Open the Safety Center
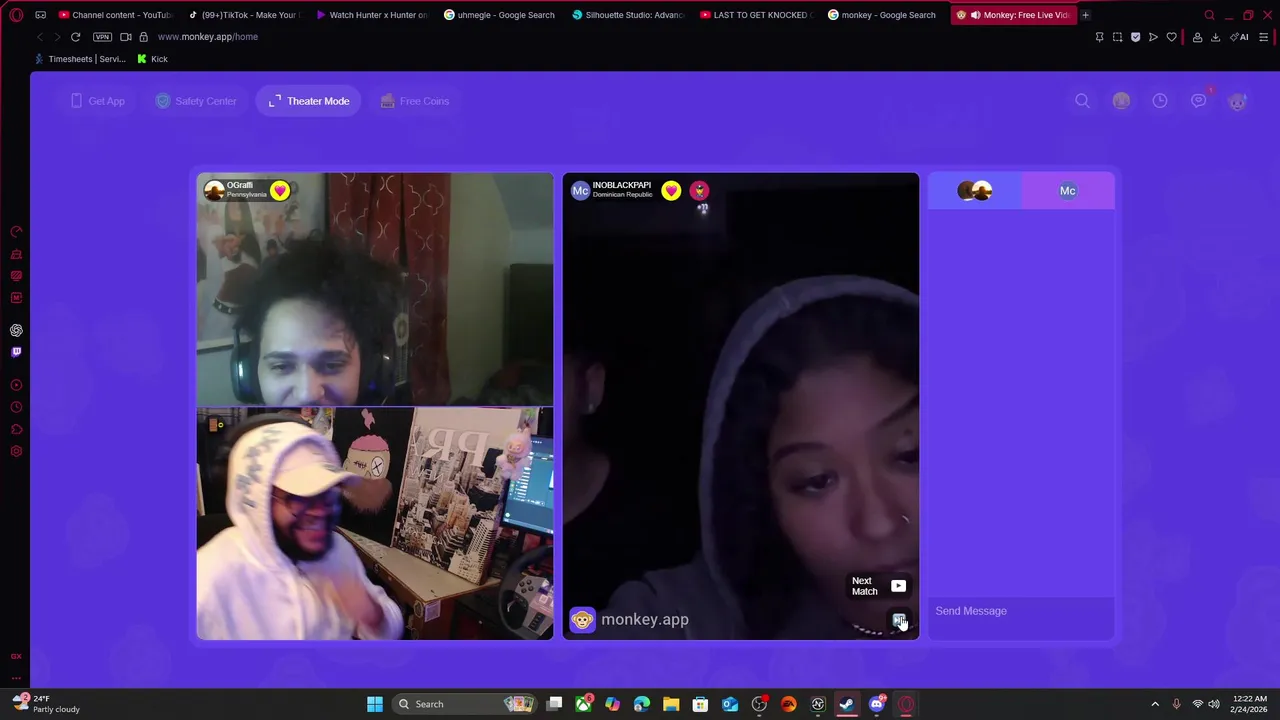1280x720 pixels. 196,101
